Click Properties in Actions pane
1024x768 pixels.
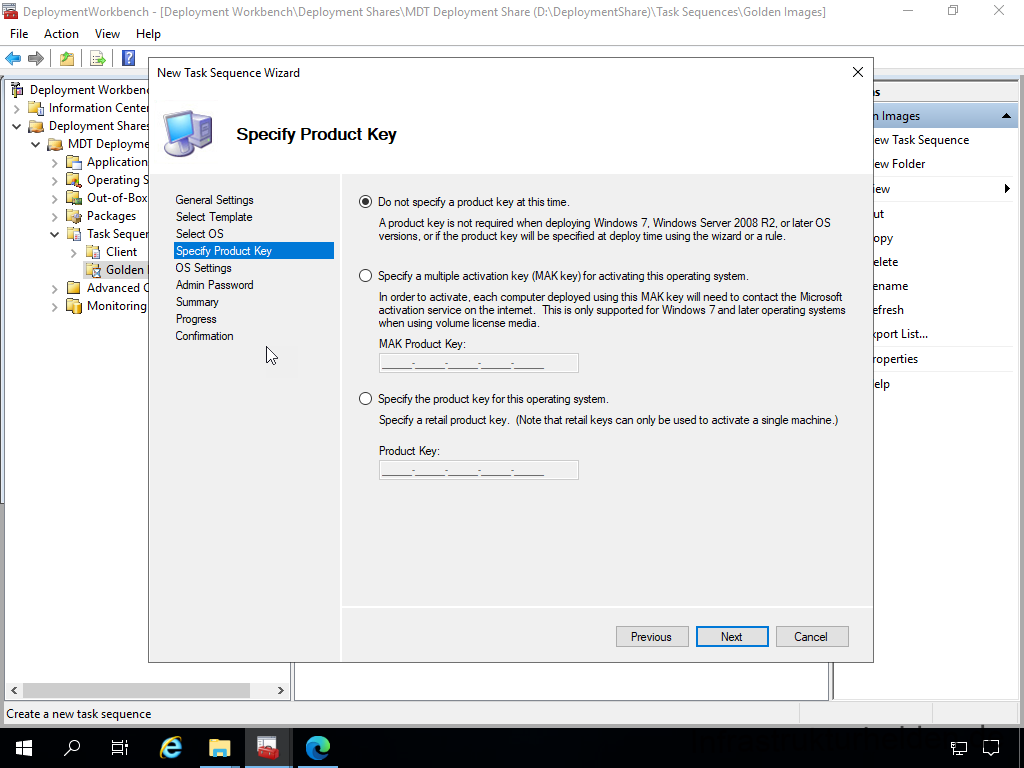point(896,359)
